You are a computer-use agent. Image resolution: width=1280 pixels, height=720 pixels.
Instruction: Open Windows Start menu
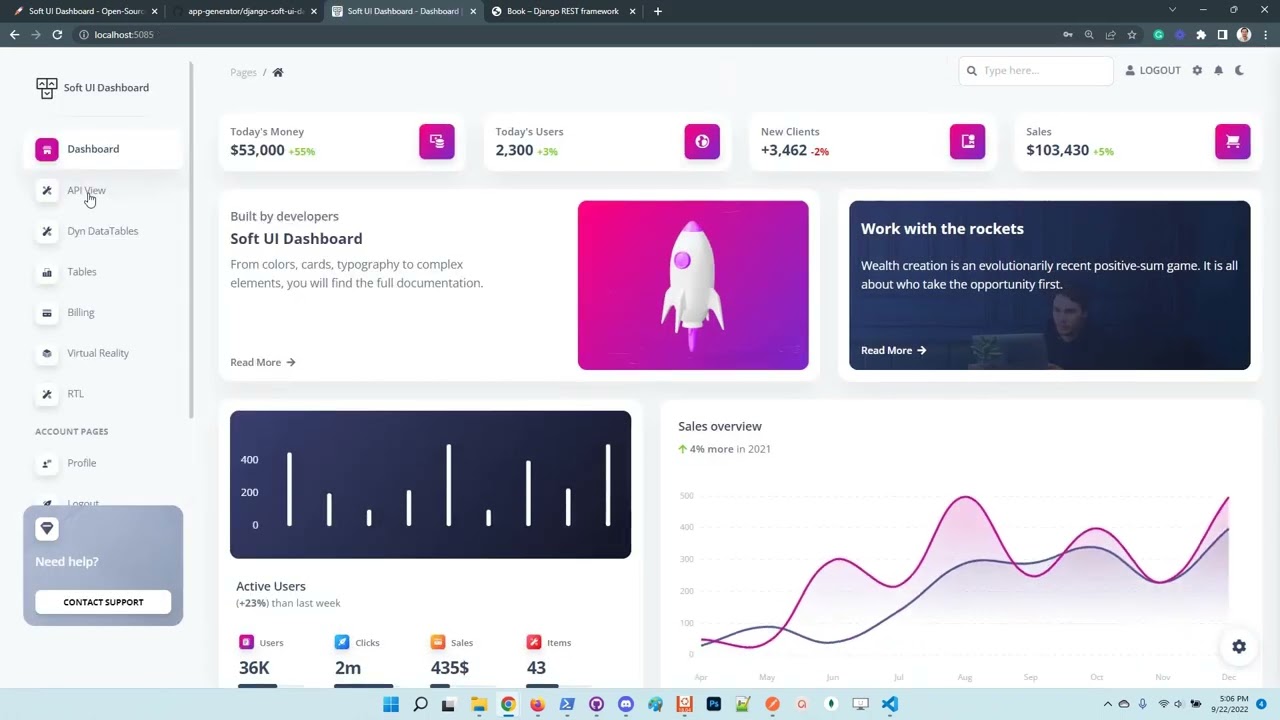[391, 704]
